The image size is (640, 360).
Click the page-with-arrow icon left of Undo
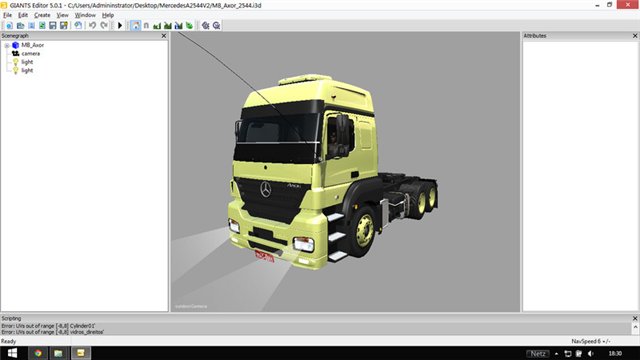point(78,25)
